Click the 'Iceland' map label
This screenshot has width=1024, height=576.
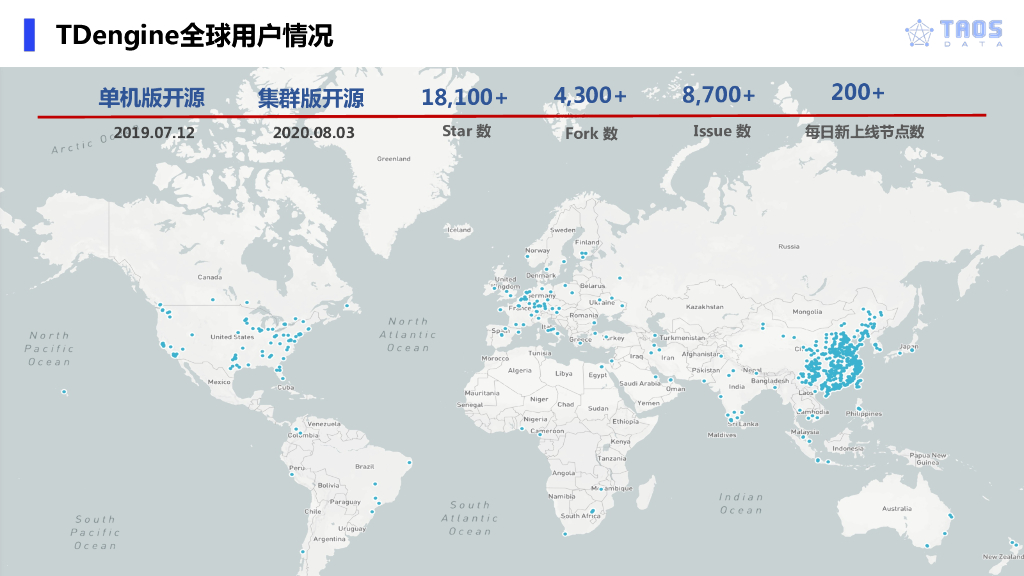[x=458, y=230]
